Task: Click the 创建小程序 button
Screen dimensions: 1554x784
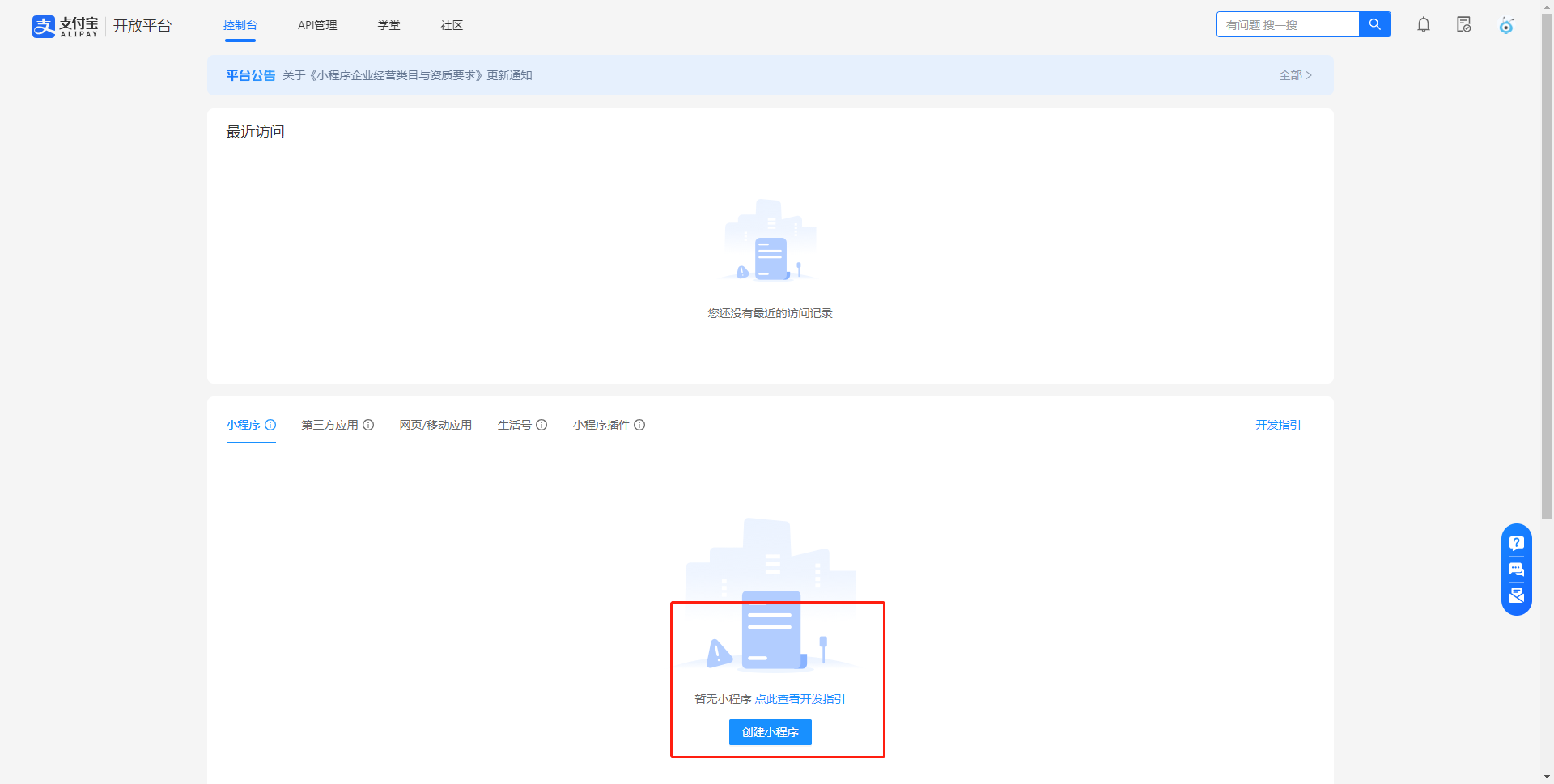Action: (770, 732)
